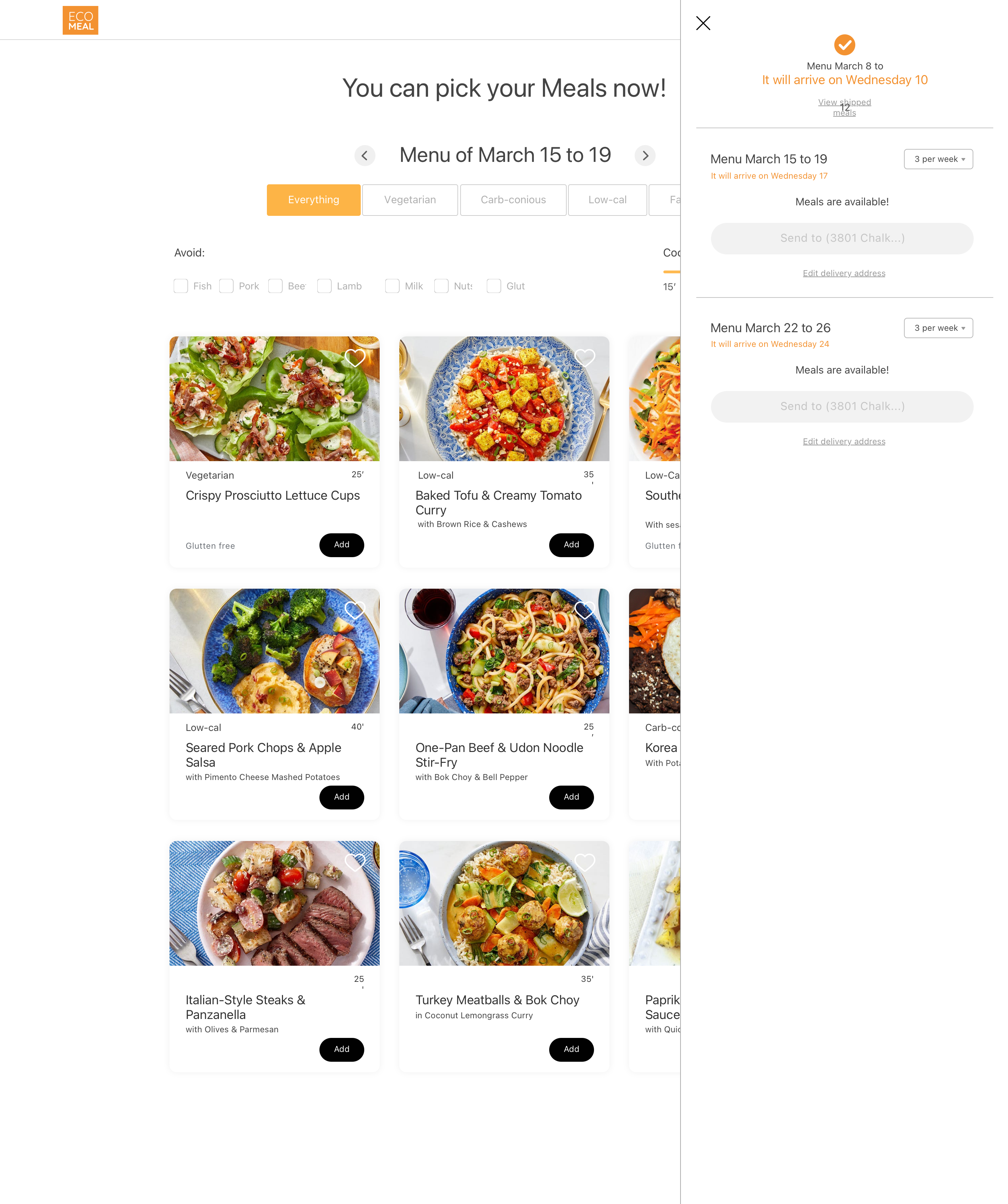Image resolution: width=1008 pixels, height=1204 pixels.
Task: Heart the One-Pan Beef Udon Noodle dish
Action: click(585, 610)
